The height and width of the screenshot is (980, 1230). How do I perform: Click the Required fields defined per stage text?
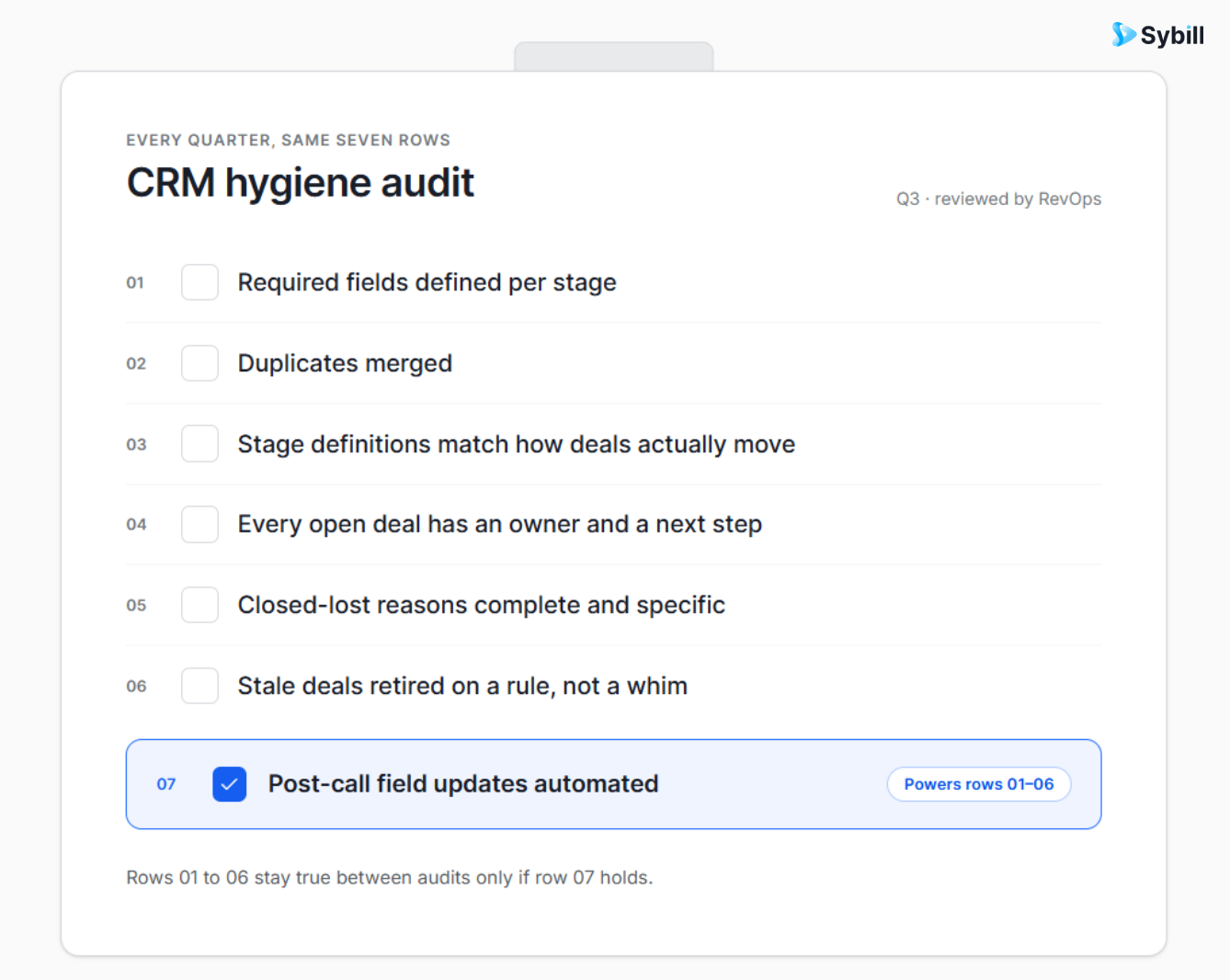pyautogui.click(x=427, y=282)
